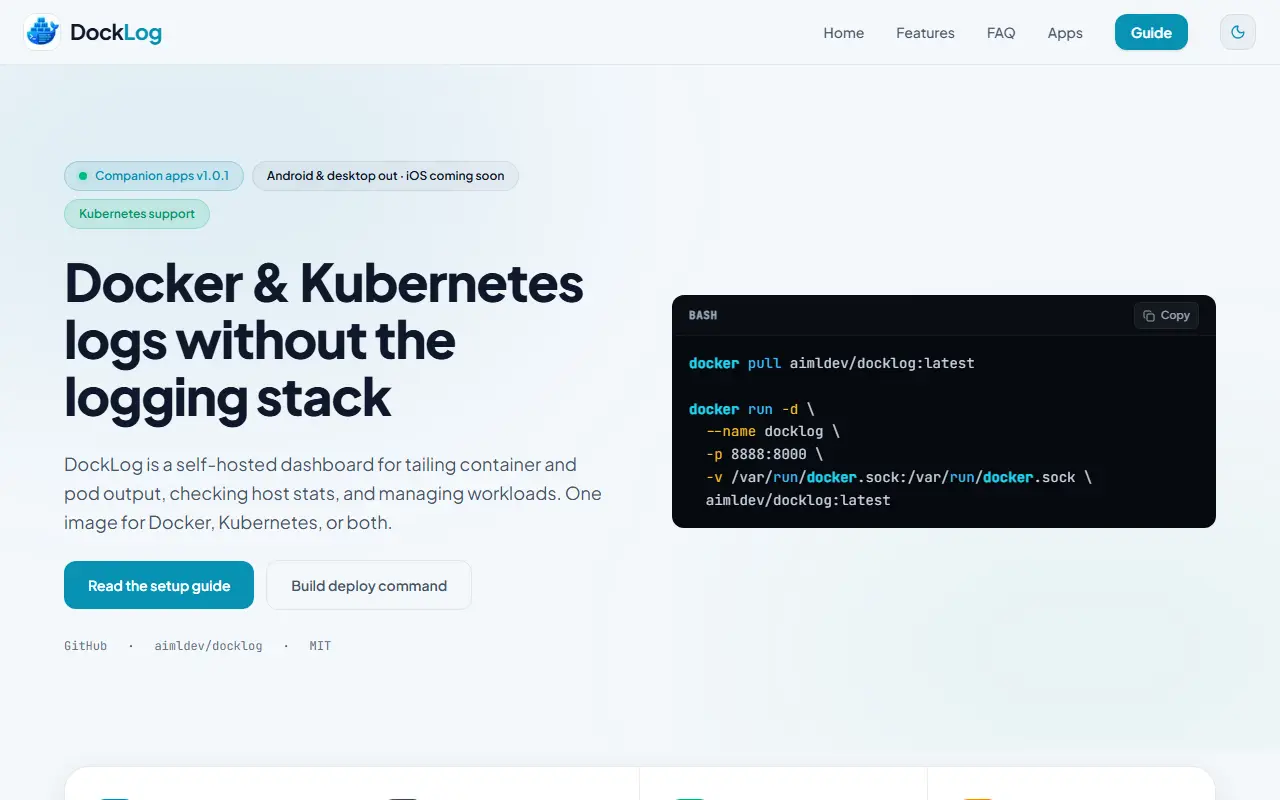The image size is (1280, 800).
Task: Click the DockLog brand name text
Action: pyautogui.click(x=116, y=33)
